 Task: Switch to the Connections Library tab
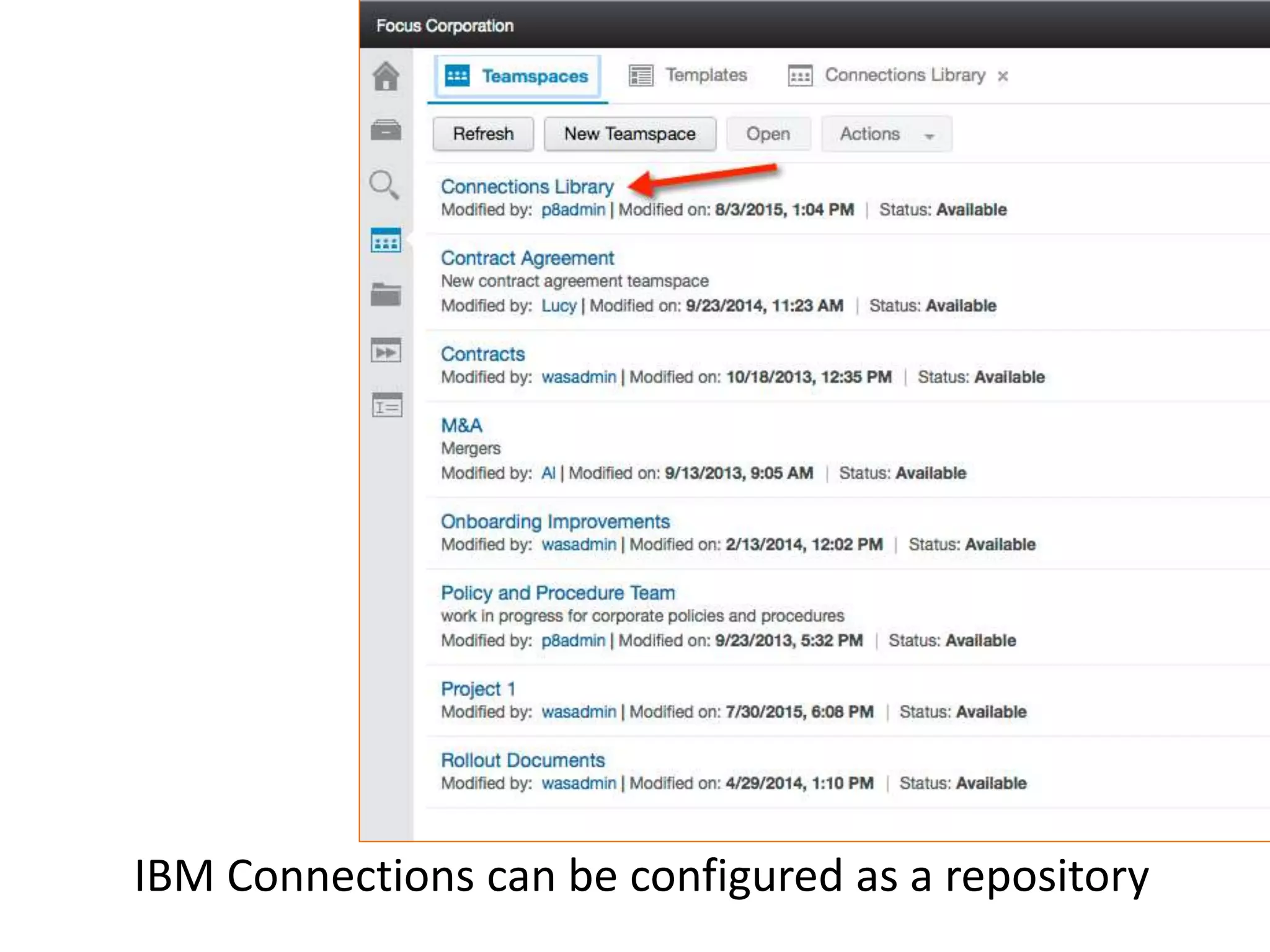887,76
